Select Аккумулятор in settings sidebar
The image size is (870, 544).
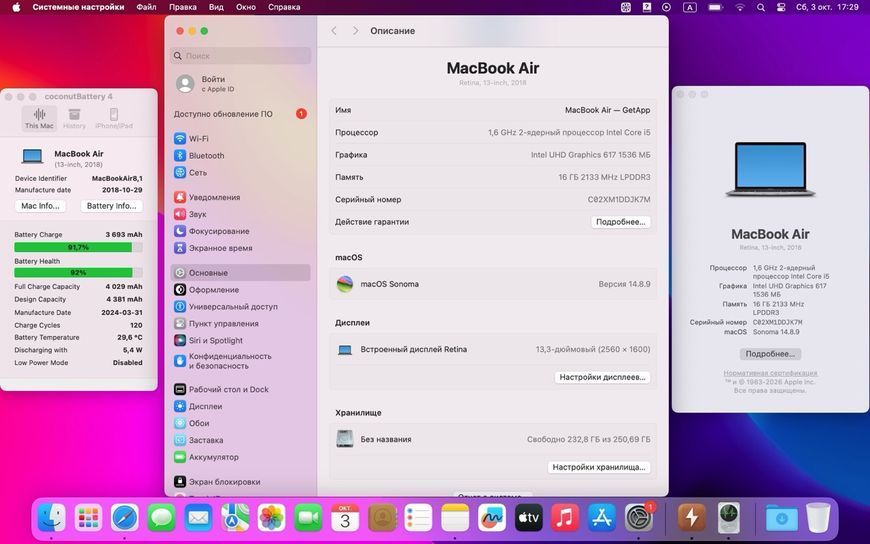click(x=240, y=457)
